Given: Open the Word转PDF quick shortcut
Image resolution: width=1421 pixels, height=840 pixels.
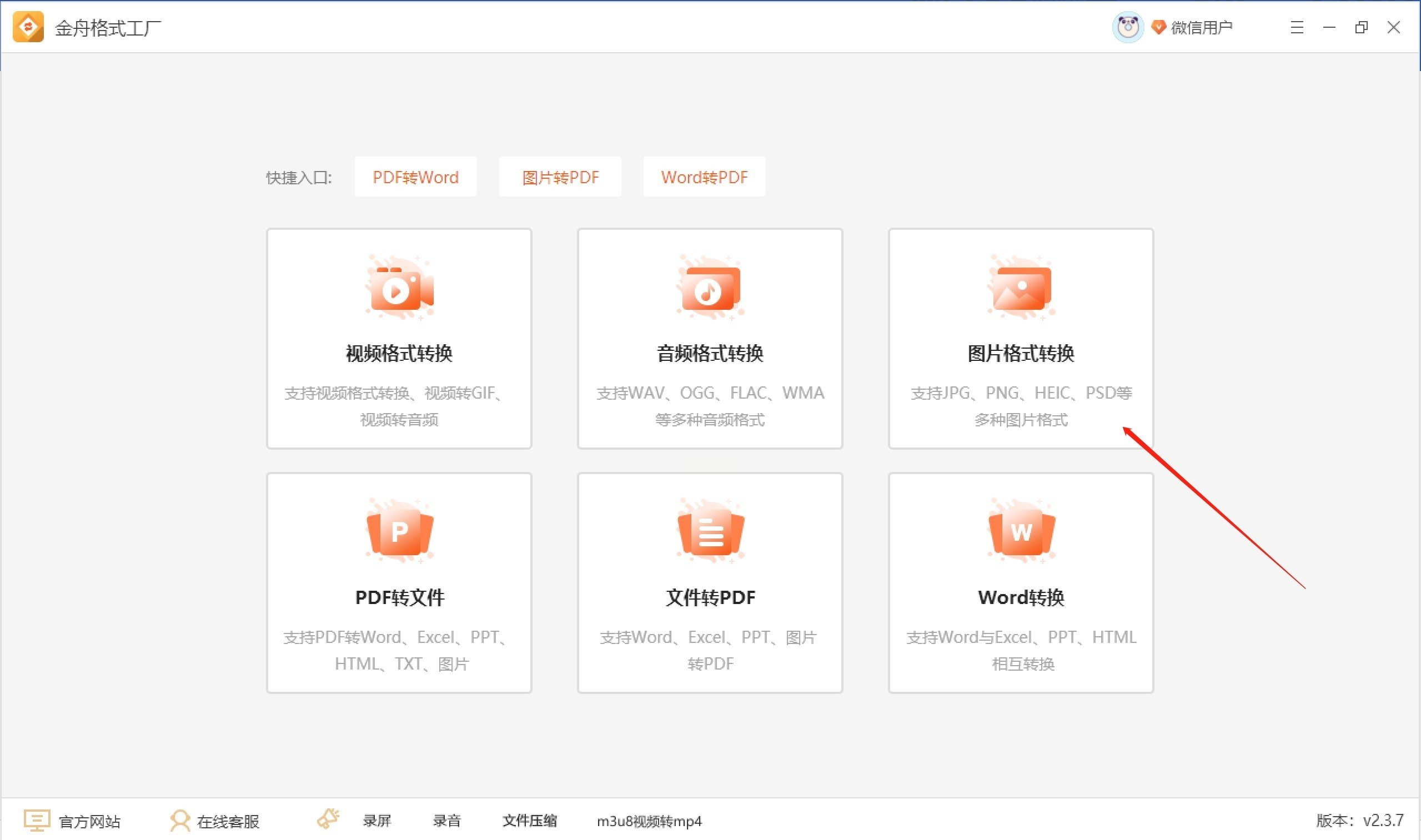Looking at the screenshot, I should pos(704,177).
